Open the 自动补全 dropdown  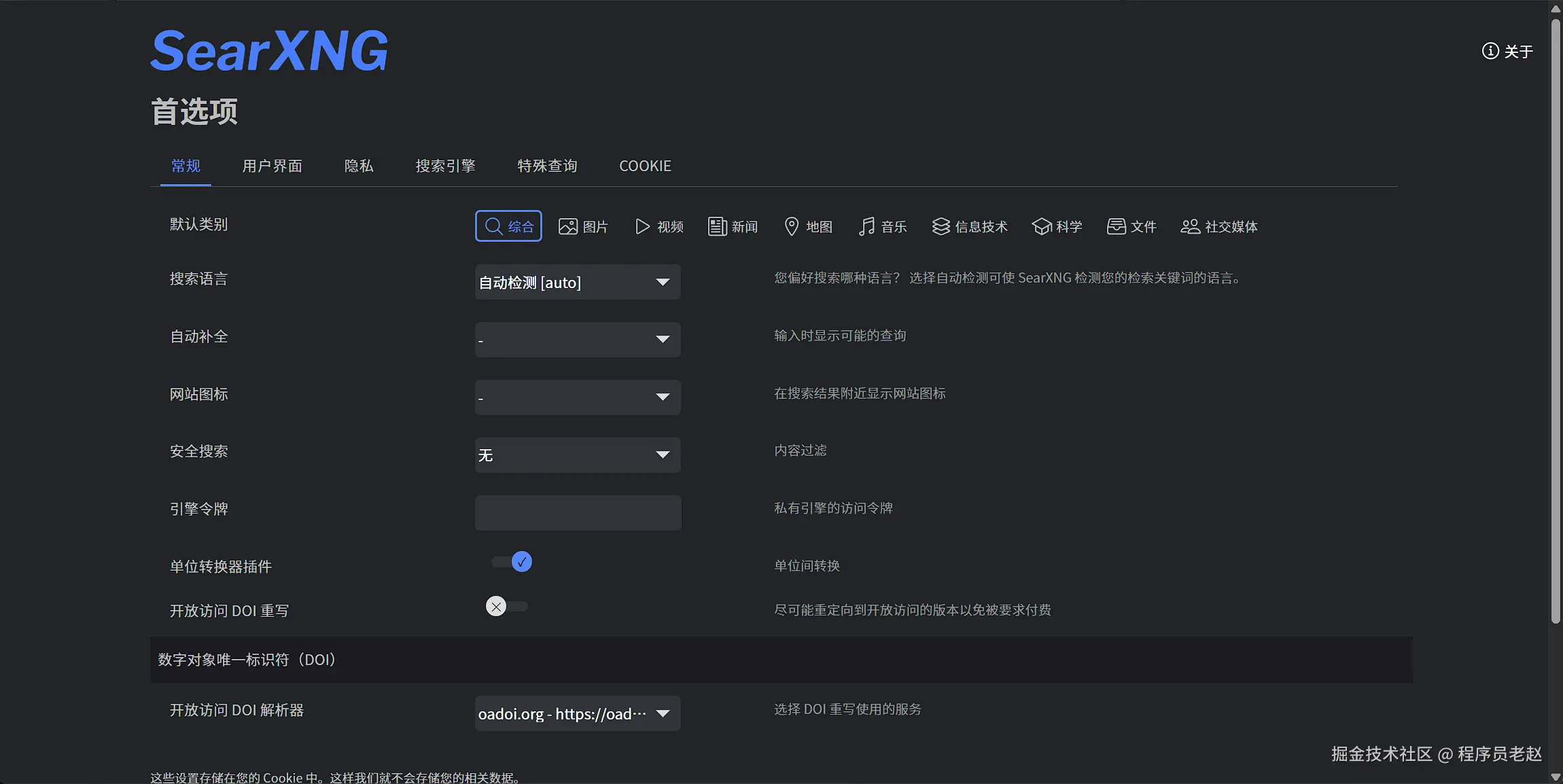(578, 340)
